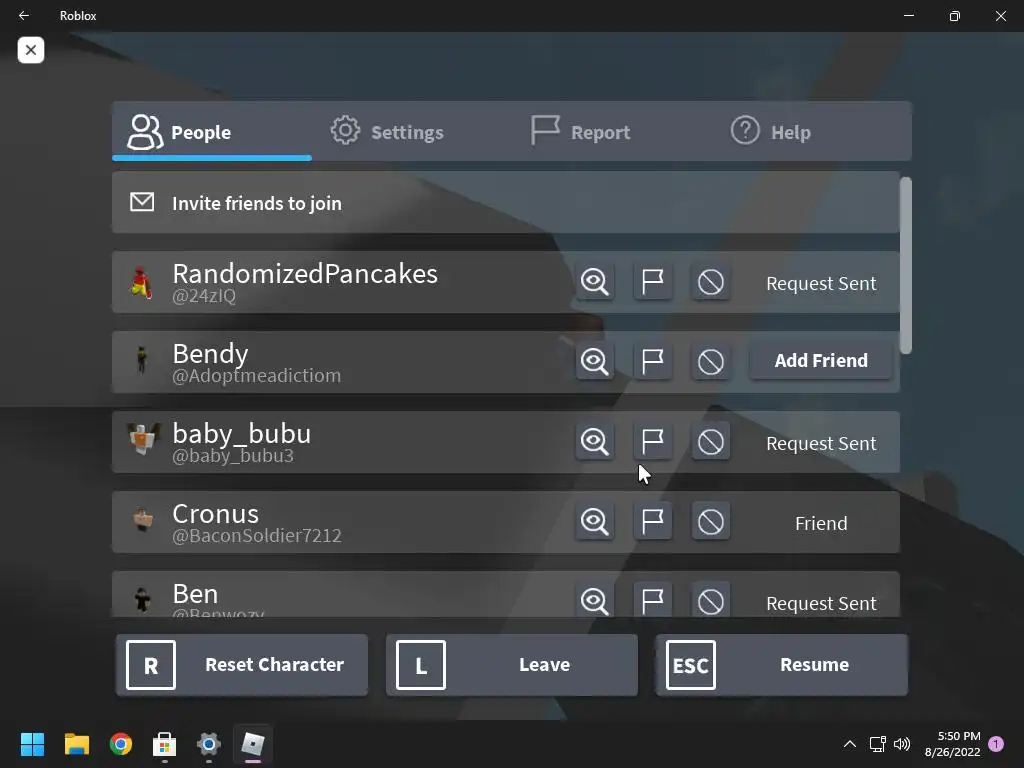Open the notification badge in the tray
1024x768 pixels.
(x=996, y=744)
